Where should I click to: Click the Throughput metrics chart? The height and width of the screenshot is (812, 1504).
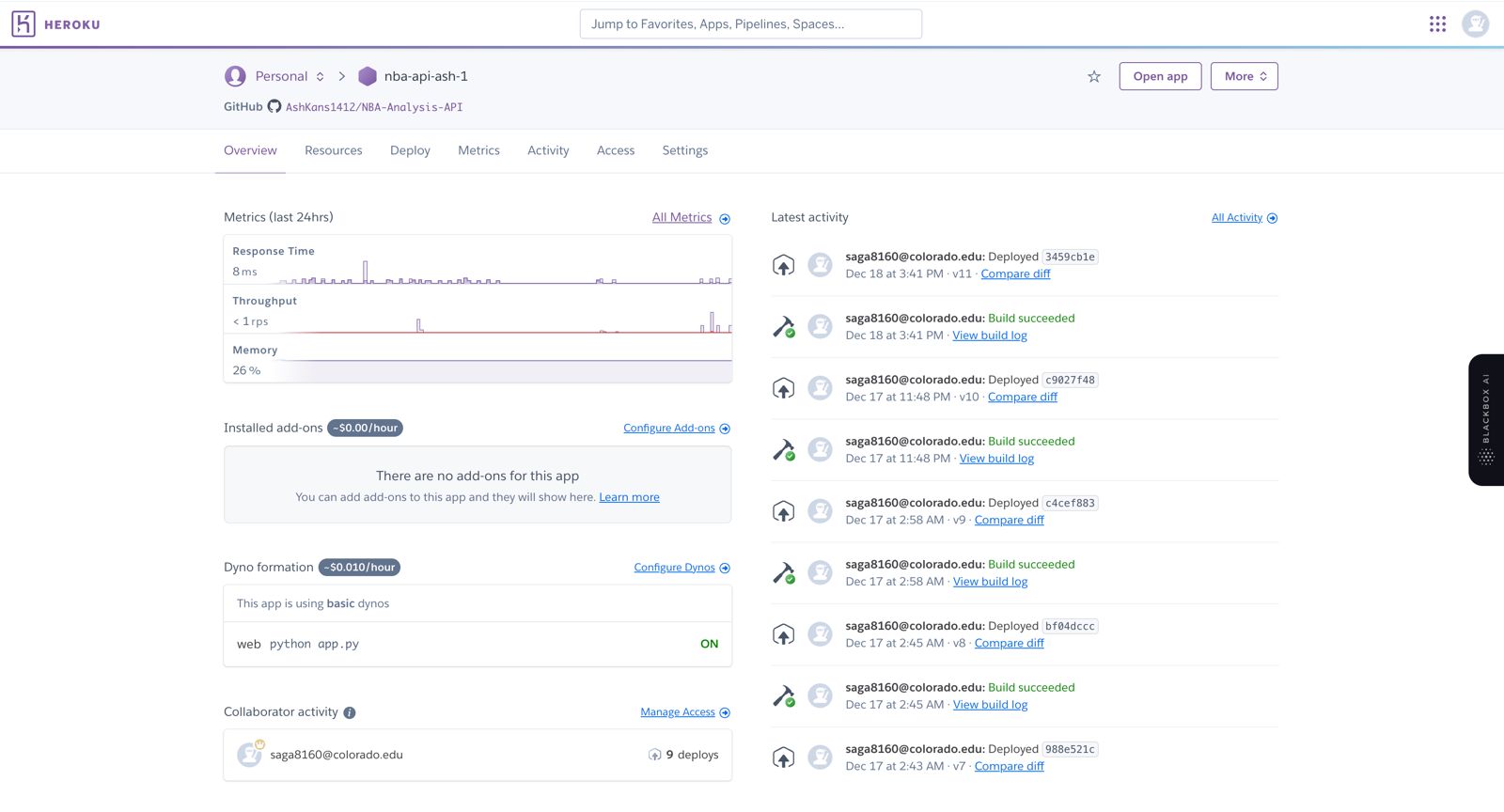coord(478,311)
